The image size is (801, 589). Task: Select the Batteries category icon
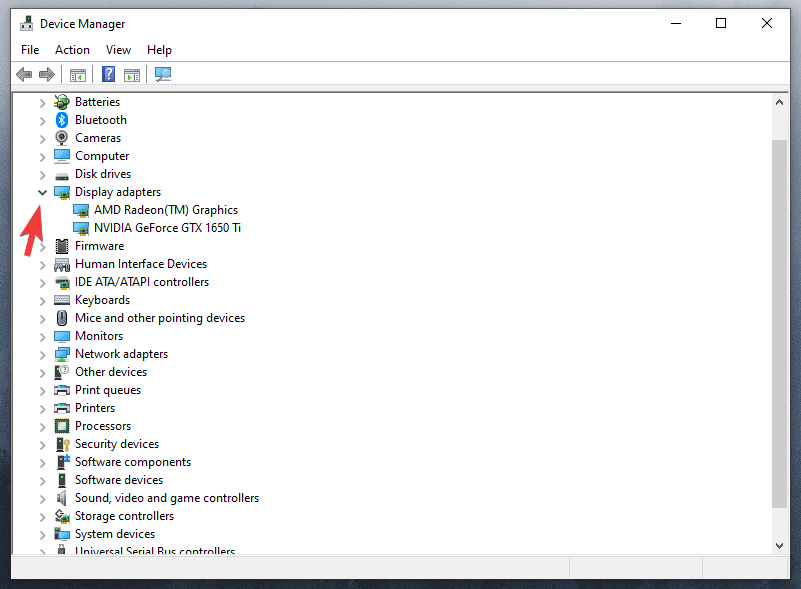(x=62, y=102)
